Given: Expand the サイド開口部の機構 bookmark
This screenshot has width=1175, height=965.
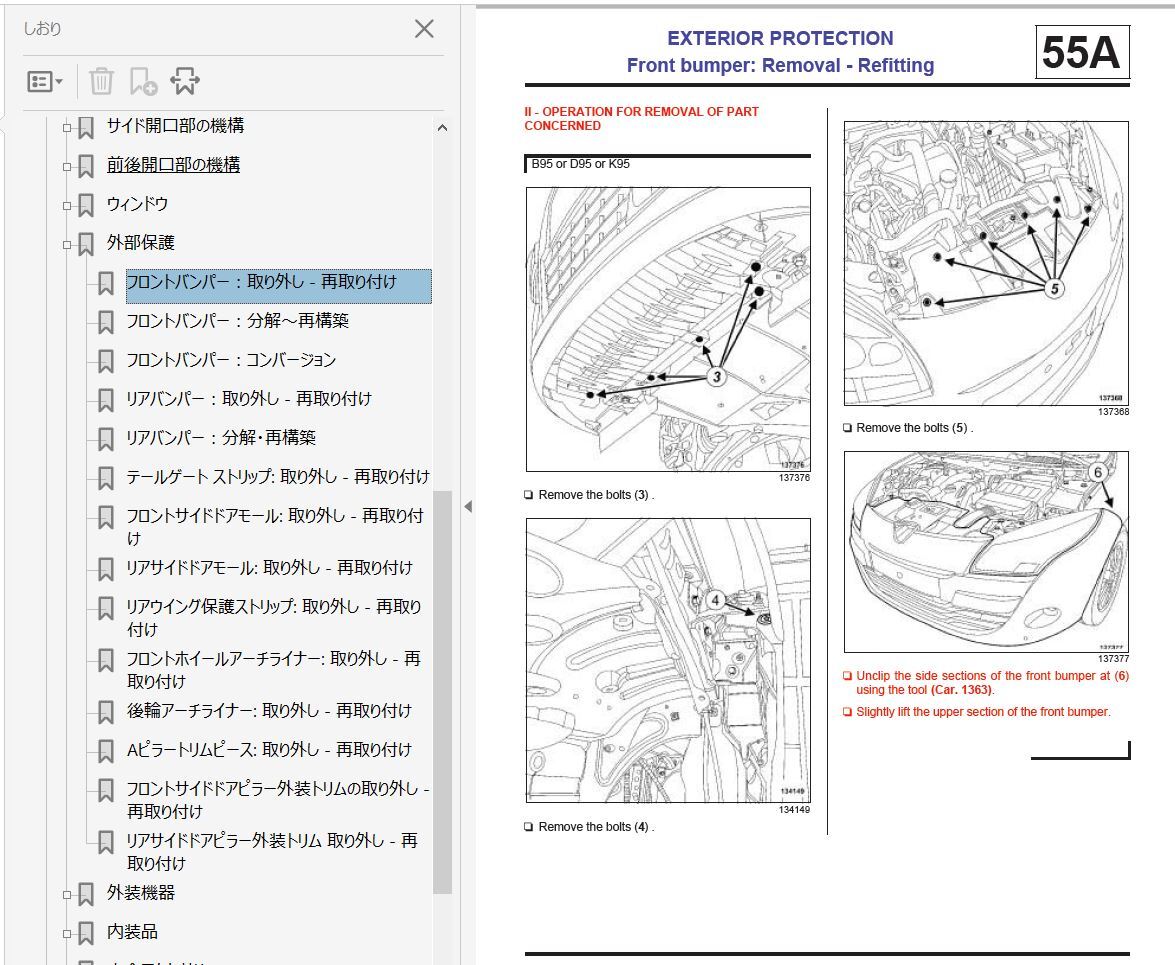Looking at the screenshot, I should click(x=68, y=127).
